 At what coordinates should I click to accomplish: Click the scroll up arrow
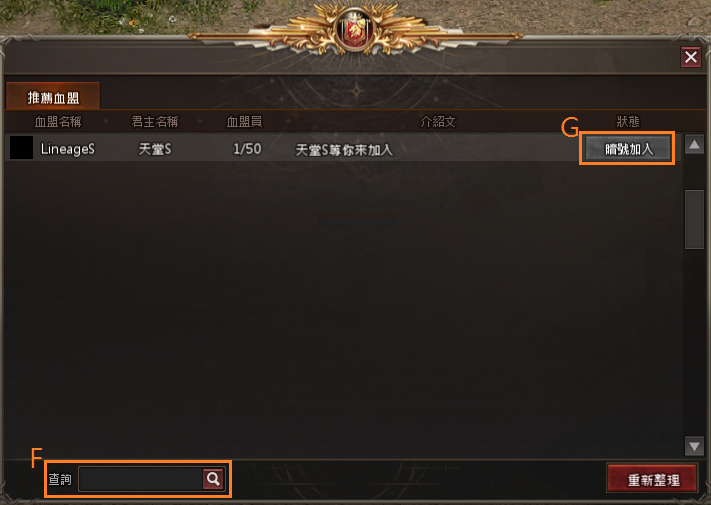pyautogui.click(x=694, y=145)
